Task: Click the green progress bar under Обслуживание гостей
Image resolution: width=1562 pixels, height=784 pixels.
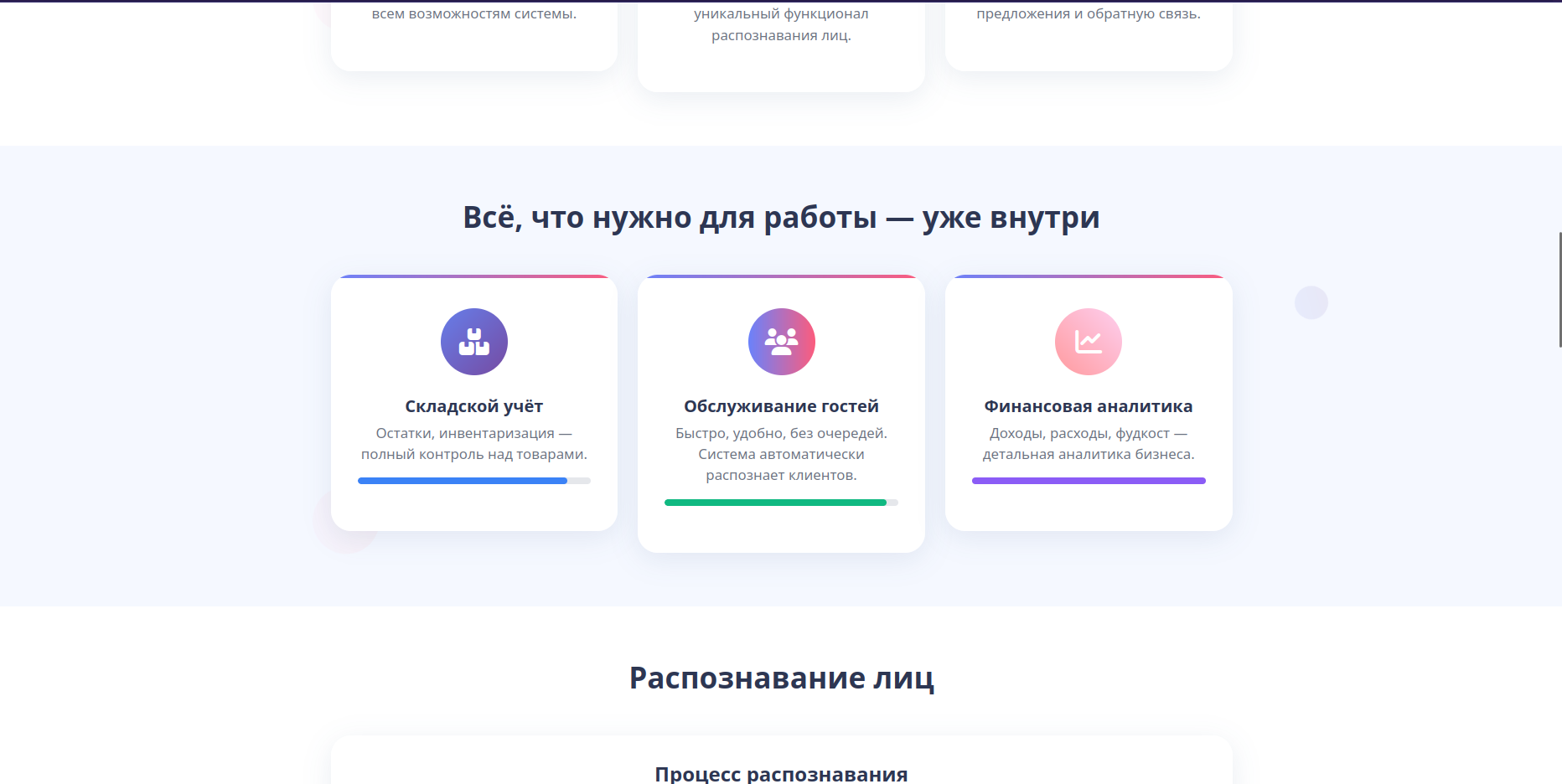Action: (781, 503)
